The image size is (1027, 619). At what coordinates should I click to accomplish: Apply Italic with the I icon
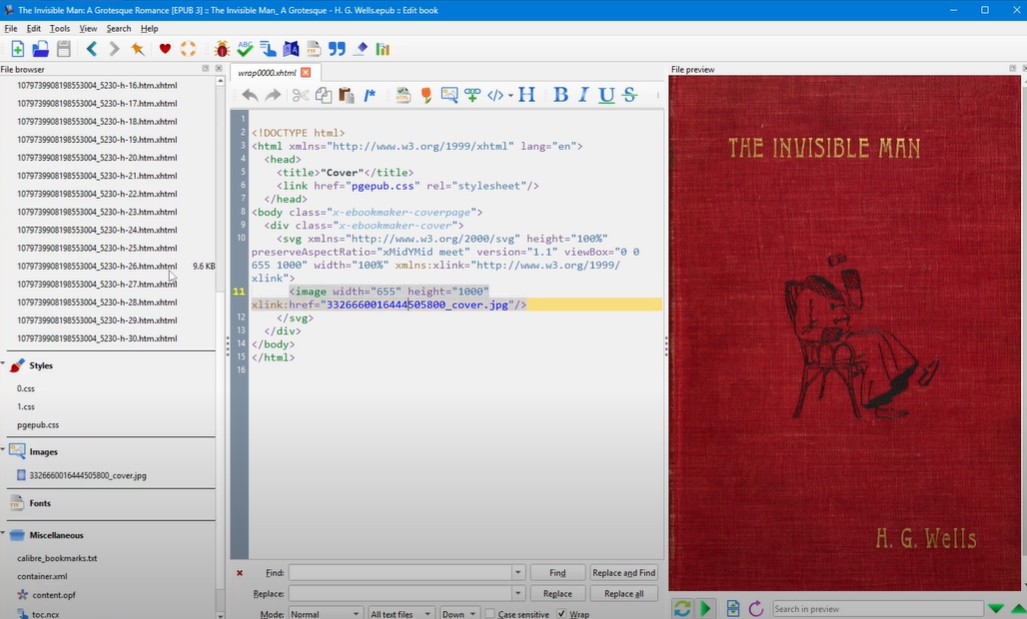point(583,95)
